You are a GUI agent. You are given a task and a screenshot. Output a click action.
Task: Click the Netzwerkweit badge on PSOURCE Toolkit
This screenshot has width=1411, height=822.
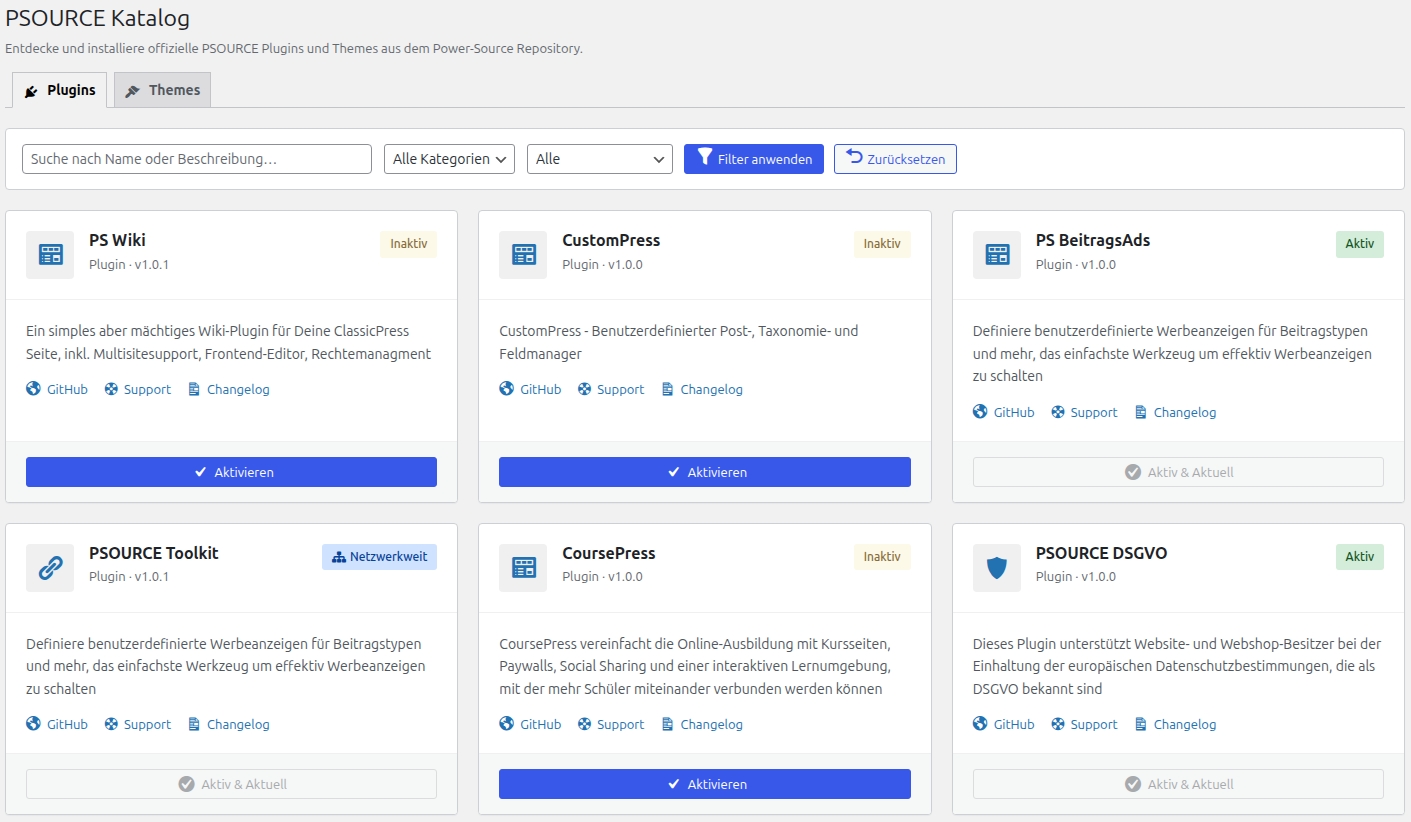(379, 557)
